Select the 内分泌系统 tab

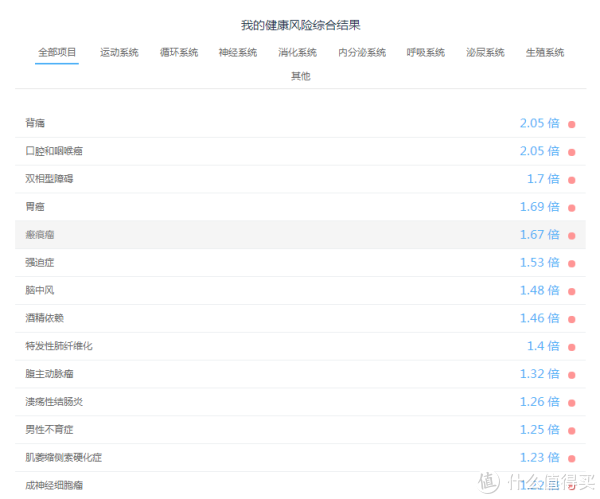[x=362, y=52]
